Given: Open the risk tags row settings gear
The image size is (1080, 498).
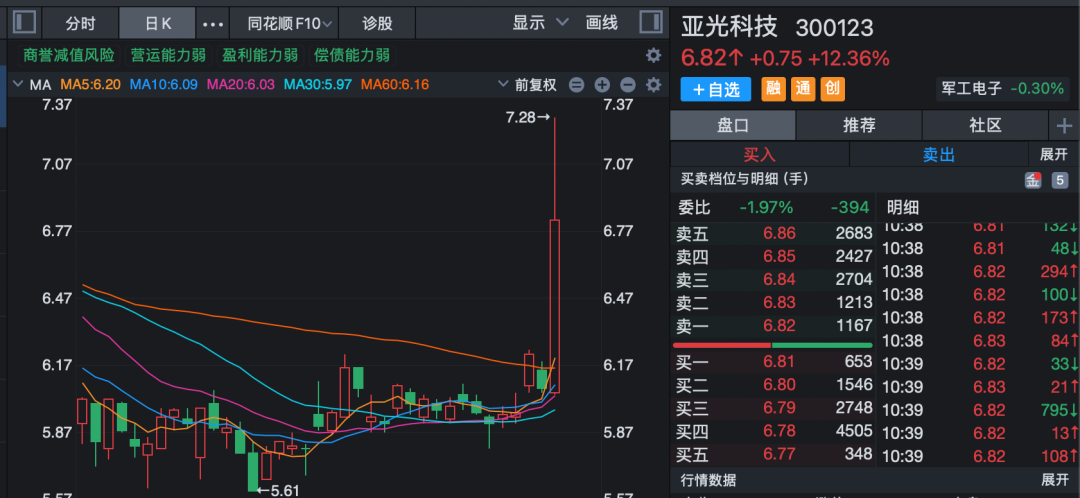Looking at the screenshot, I should point(653,55).
